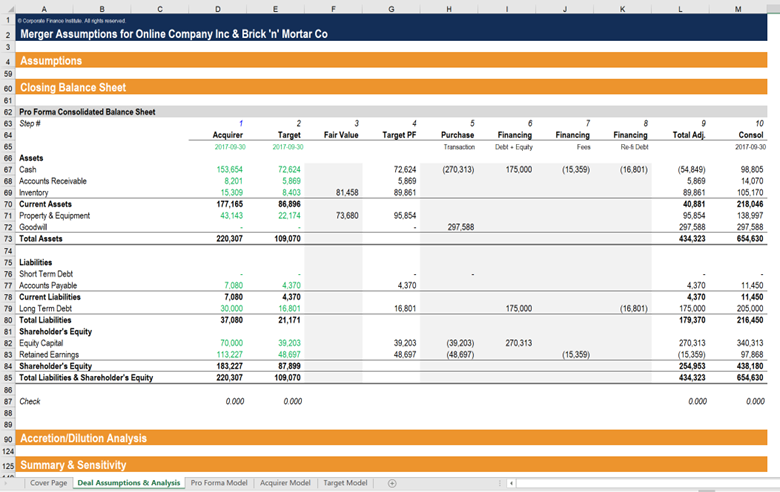Switch to the Cover Page sheet tab

(x=48, y=483)
